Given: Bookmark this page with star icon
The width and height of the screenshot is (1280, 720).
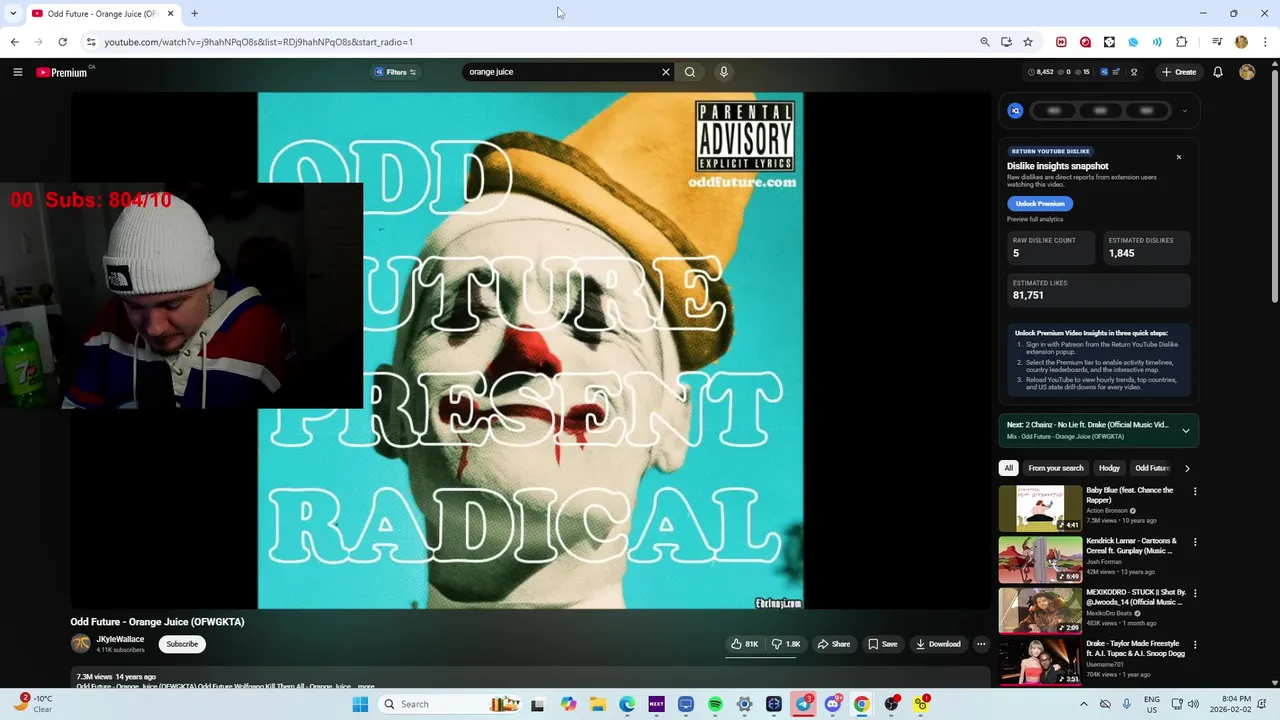Looking at the screenshot, I should pyautogui.click(x=1028, y=42).
